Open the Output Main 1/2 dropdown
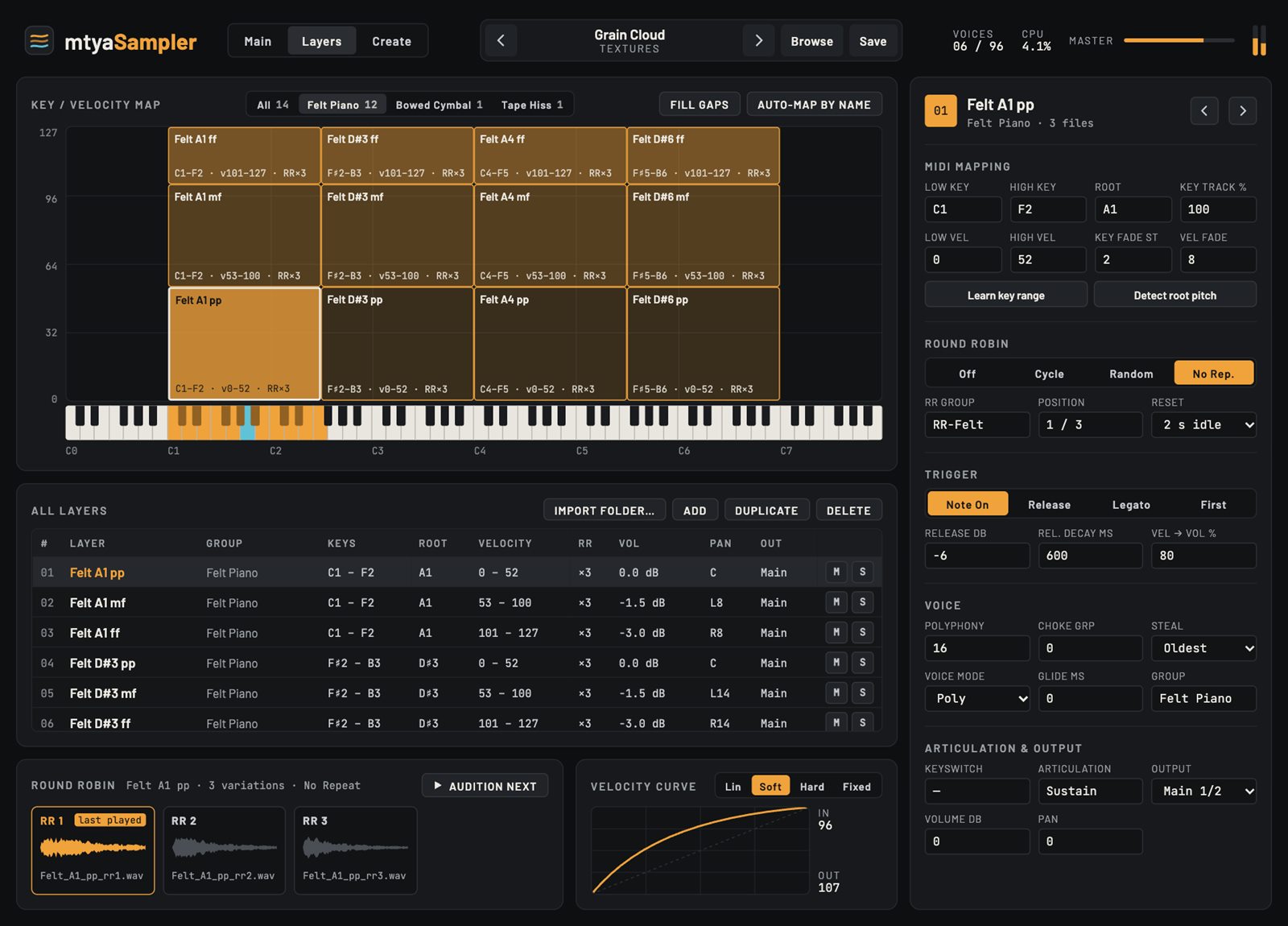This screenshot has width=1288, height=926. coord(1203,791)
